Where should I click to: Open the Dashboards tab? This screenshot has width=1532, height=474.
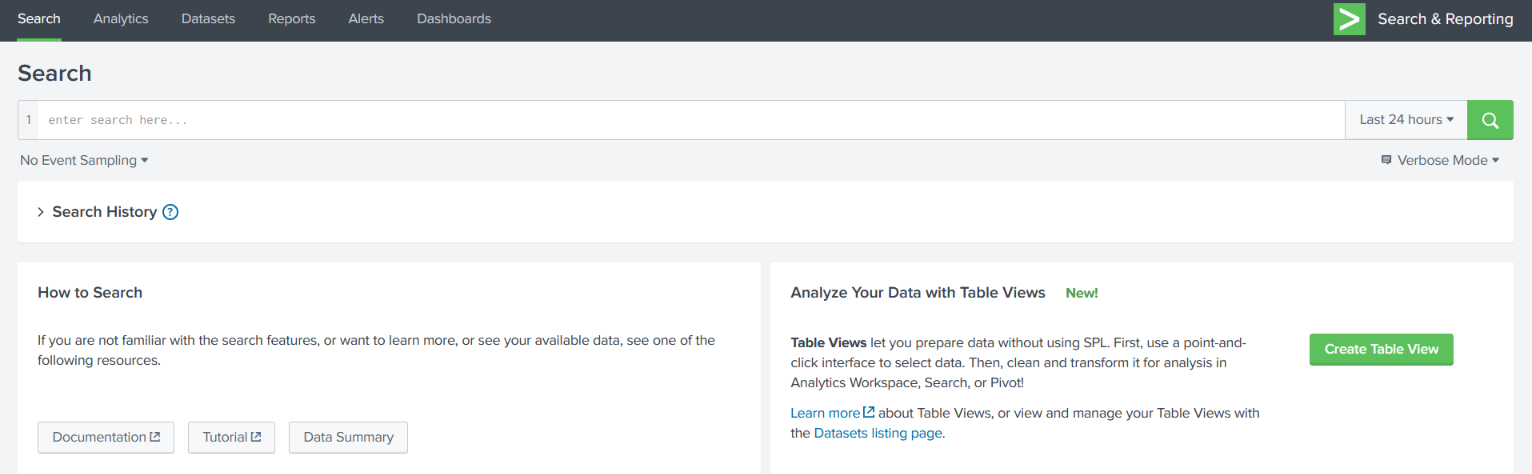click(454, 19)
